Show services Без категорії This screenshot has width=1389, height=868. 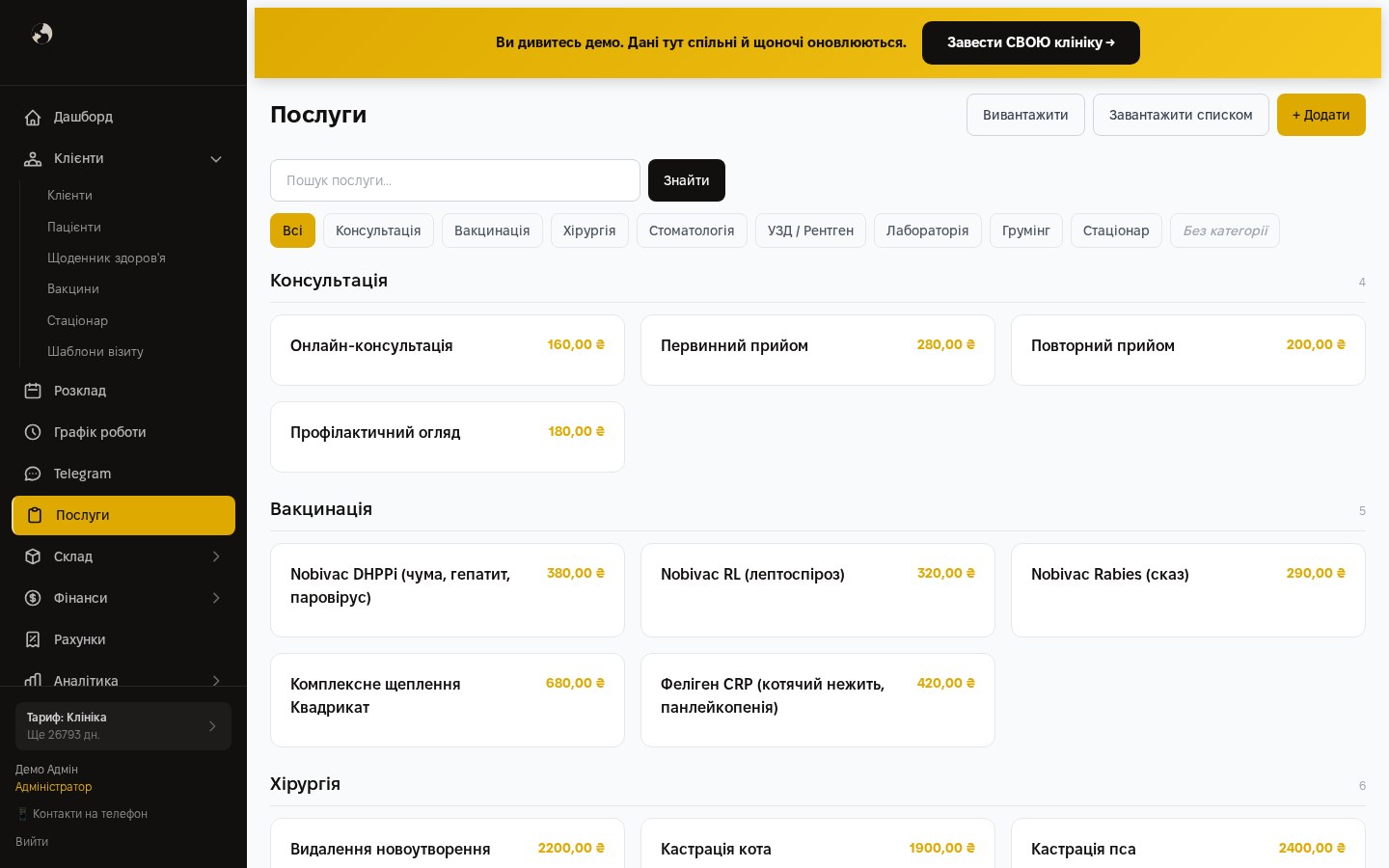1225,231
